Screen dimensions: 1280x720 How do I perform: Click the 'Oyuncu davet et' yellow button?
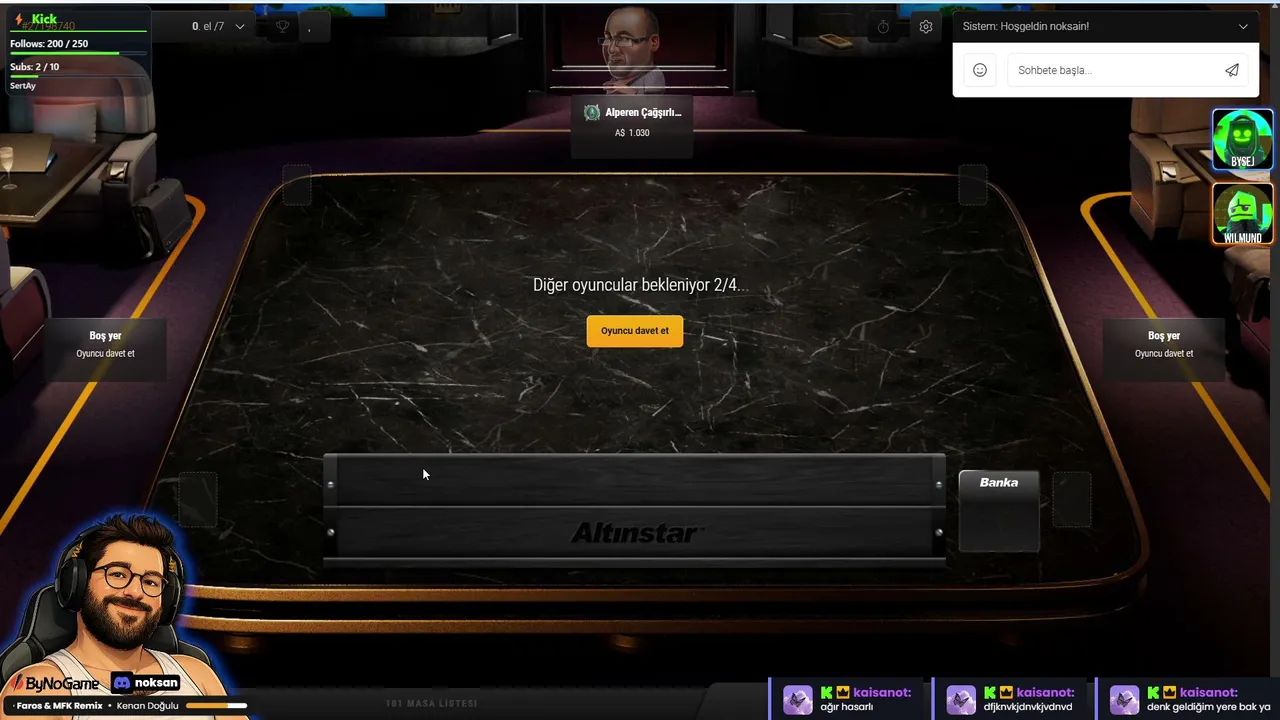(x=635, y=331)
